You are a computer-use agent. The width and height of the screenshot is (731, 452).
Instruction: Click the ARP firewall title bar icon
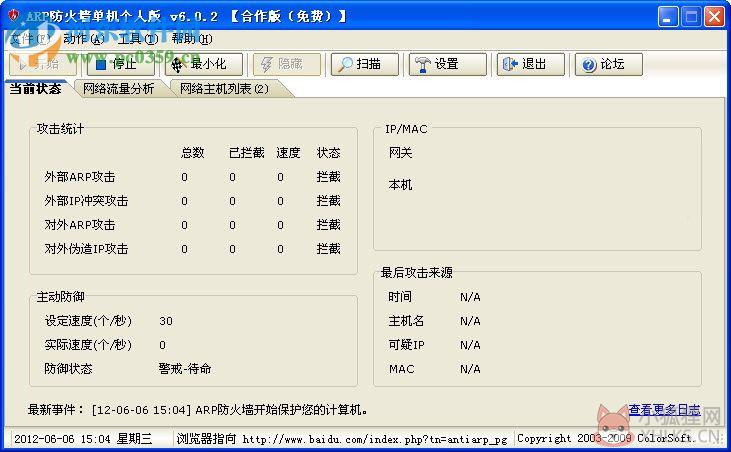(14, 15)
